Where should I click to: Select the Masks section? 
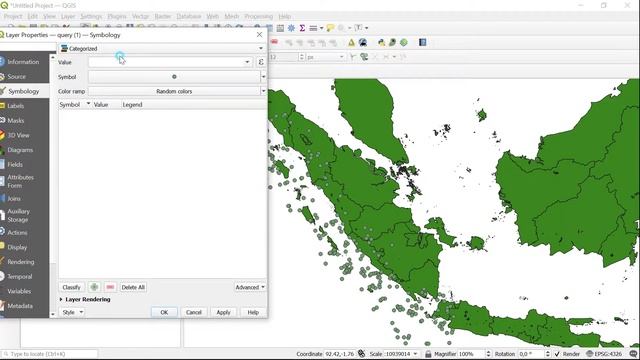(16, 121)
